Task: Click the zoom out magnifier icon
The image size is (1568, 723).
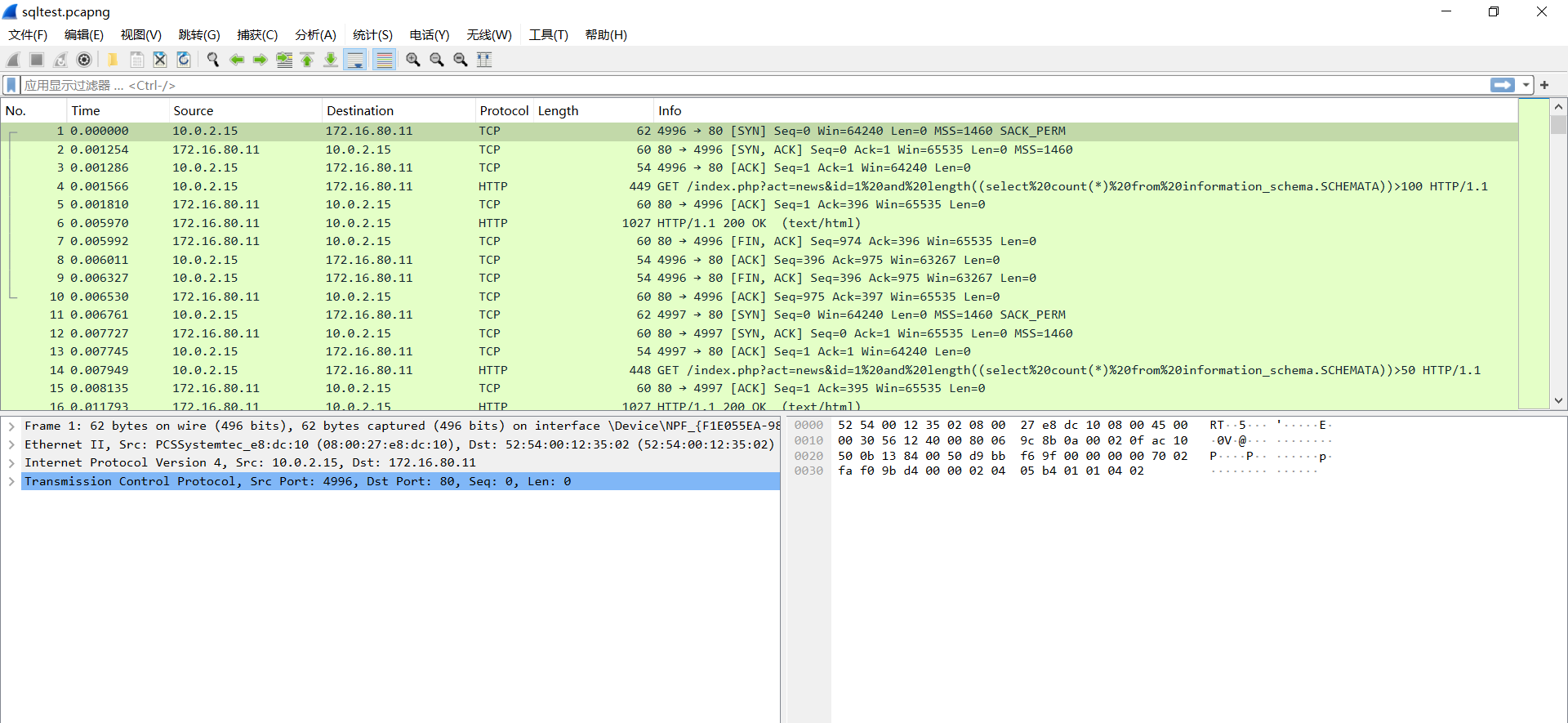Action: click(x=437, y=60)
